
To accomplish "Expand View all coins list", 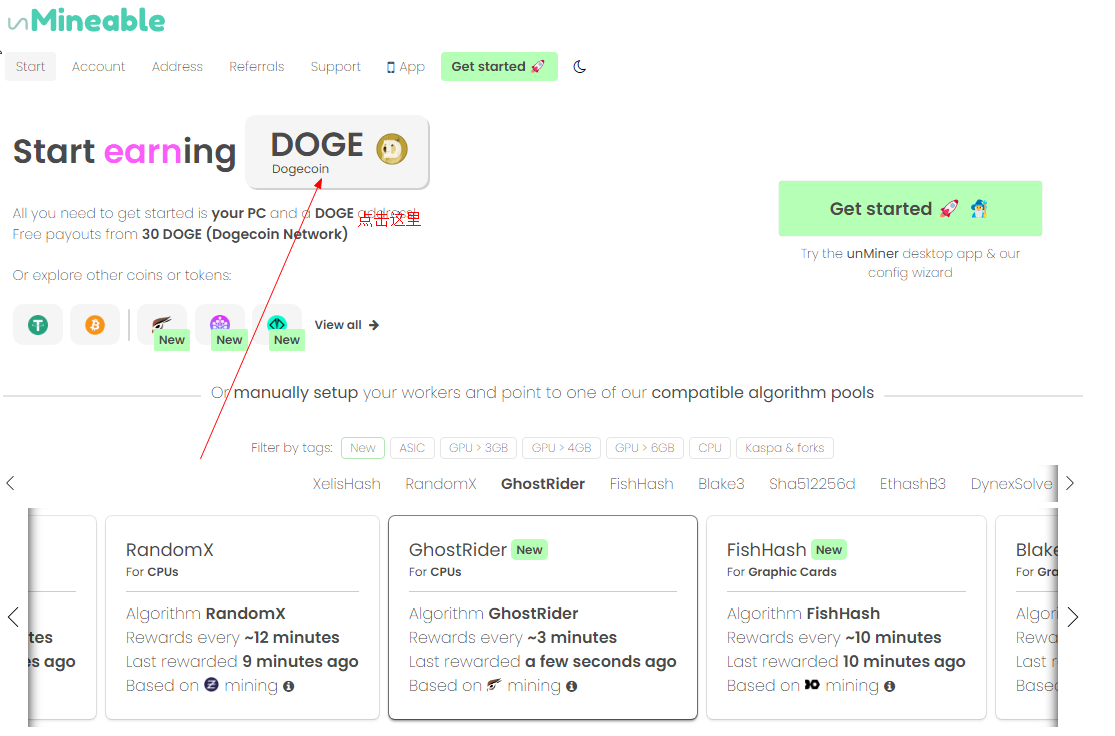I will [347, 325].
